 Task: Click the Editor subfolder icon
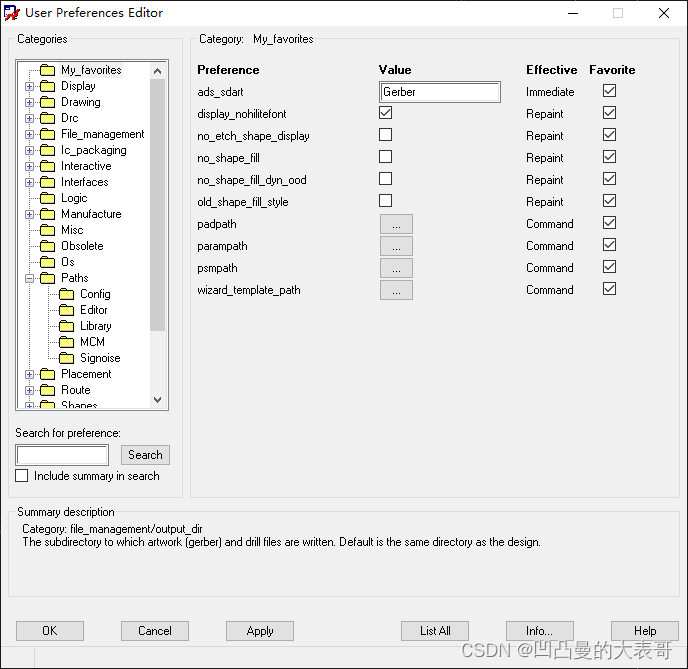pyautogui.click(x=66, y=310)
